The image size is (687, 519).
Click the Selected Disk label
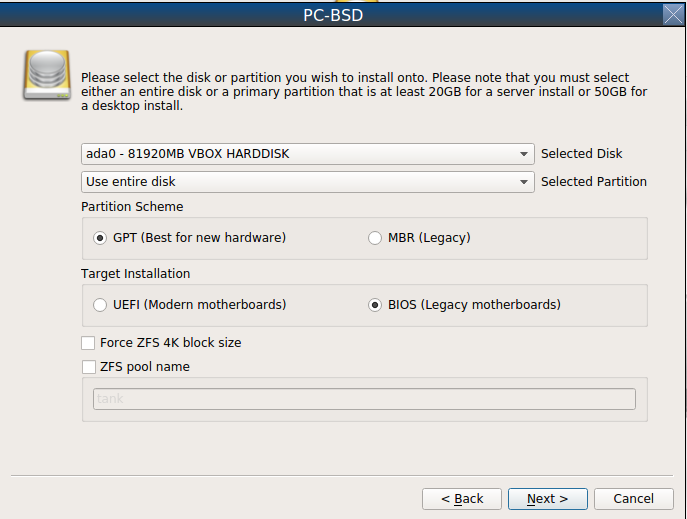pyautogui.click(x=581, y=154)
